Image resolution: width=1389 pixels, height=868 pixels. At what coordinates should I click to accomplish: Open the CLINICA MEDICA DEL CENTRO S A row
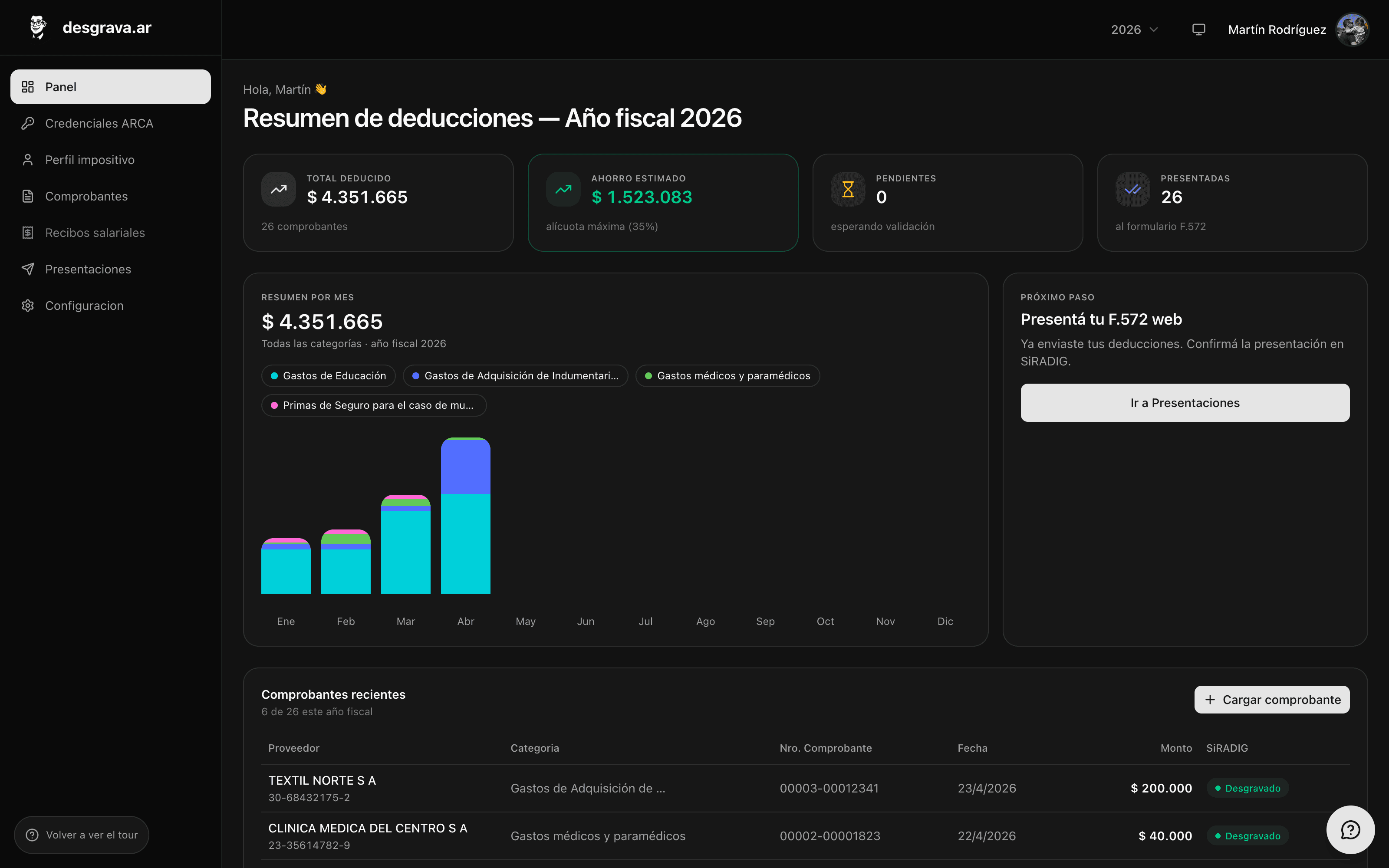pos(805,836)
